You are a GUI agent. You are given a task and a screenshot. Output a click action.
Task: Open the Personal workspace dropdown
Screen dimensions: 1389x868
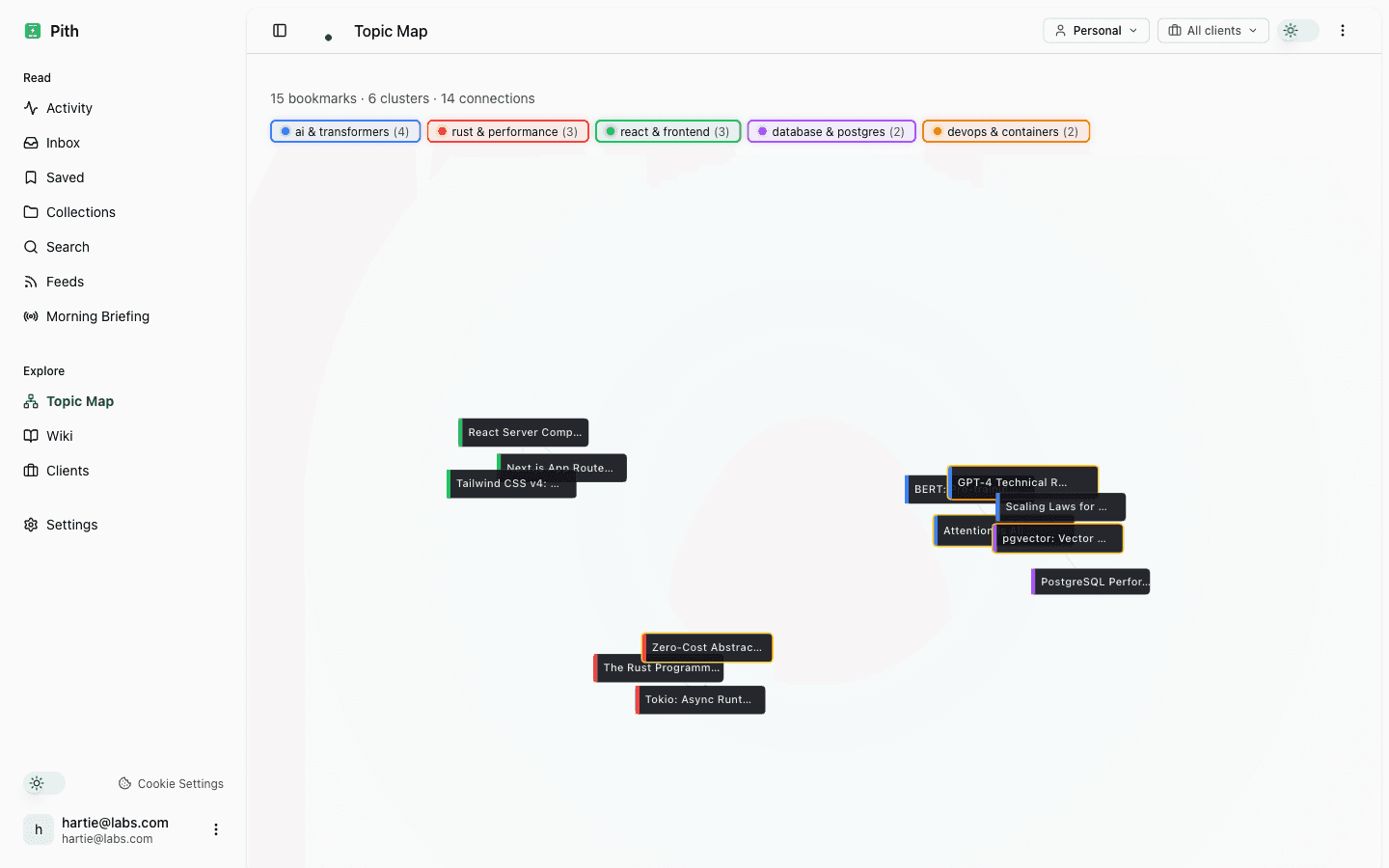(x=1096, y=31)
